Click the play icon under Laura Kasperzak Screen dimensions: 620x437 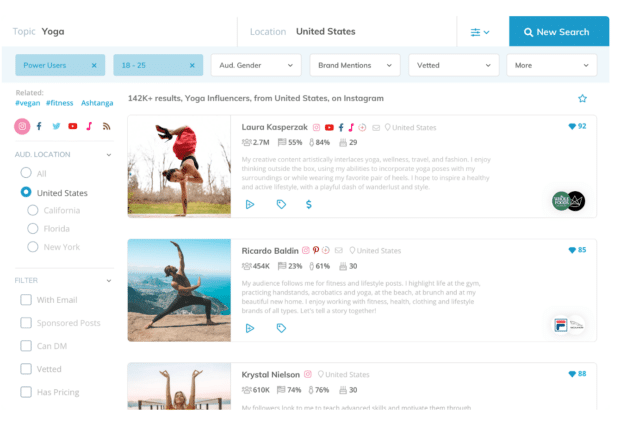pyautogui.click(x=250, y=204)
